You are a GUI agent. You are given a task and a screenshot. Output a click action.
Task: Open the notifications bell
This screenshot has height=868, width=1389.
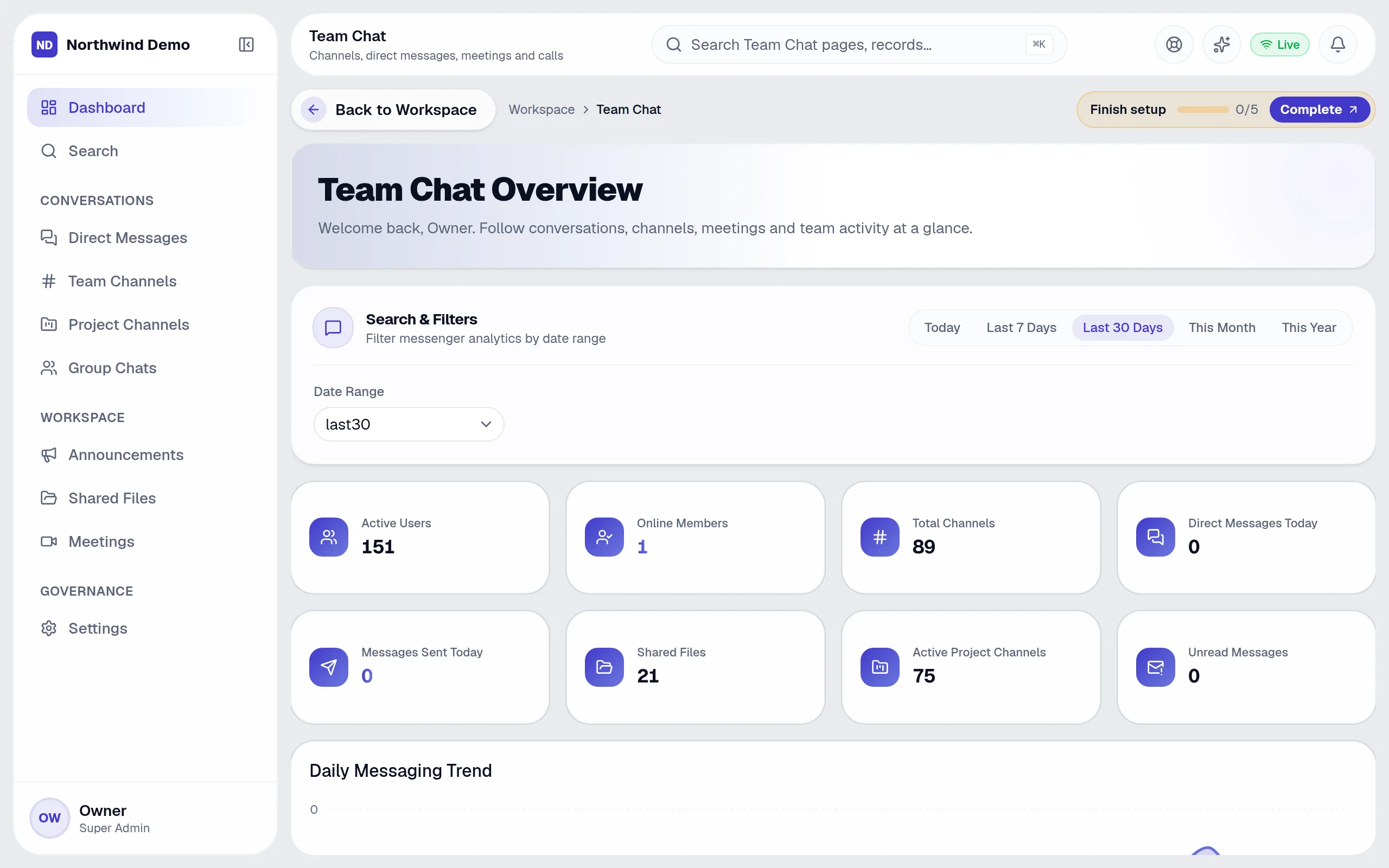1338,44
